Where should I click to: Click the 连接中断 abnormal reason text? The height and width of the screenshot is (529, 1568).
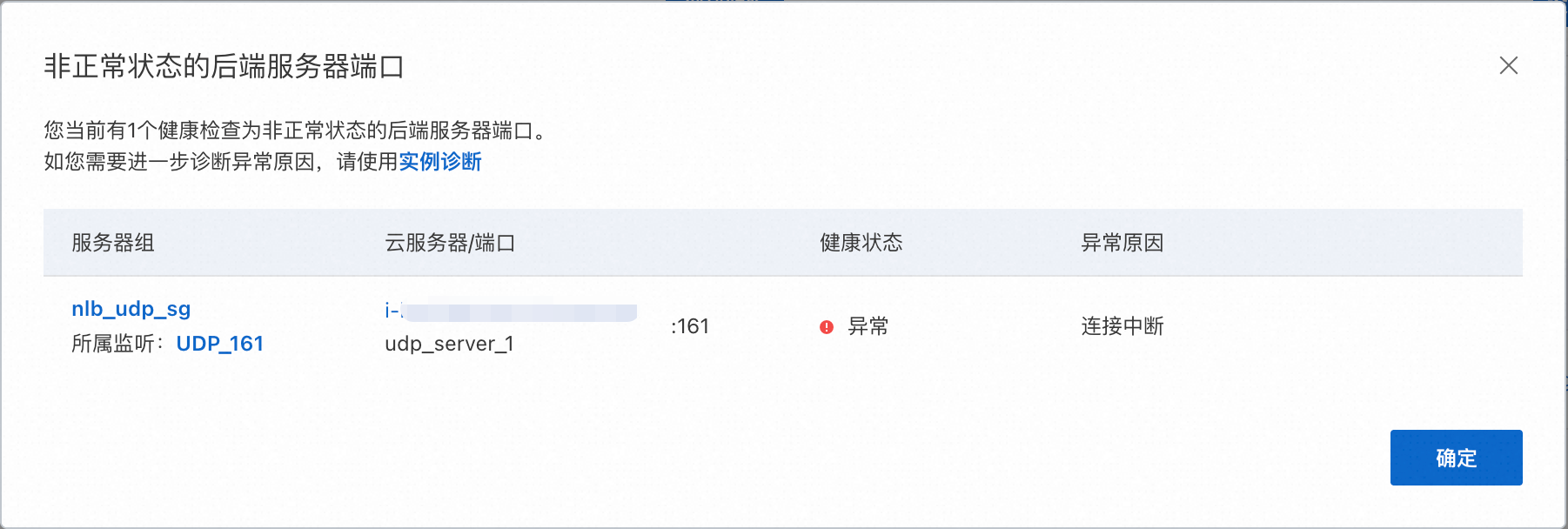1122,326
